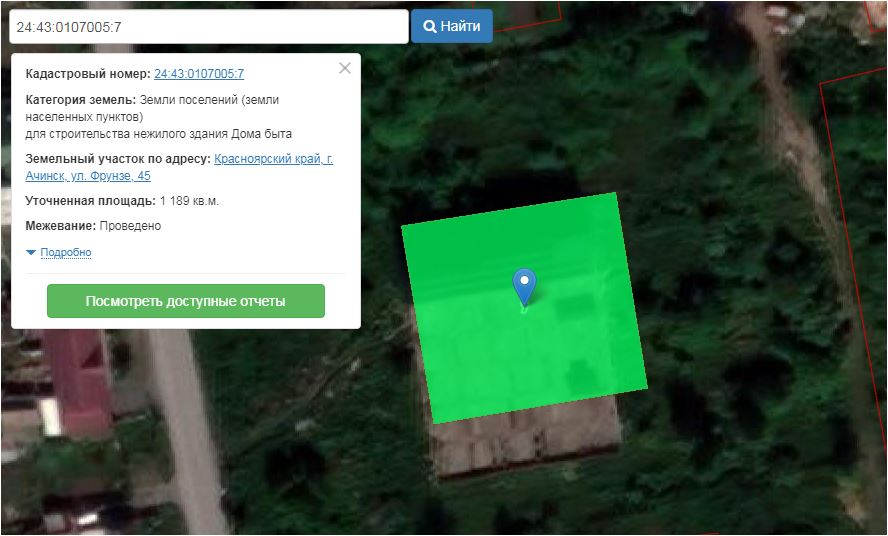This screenshot has width=888, height=536.
Task: Expand the Подробно details section
Action: point(65,252)
